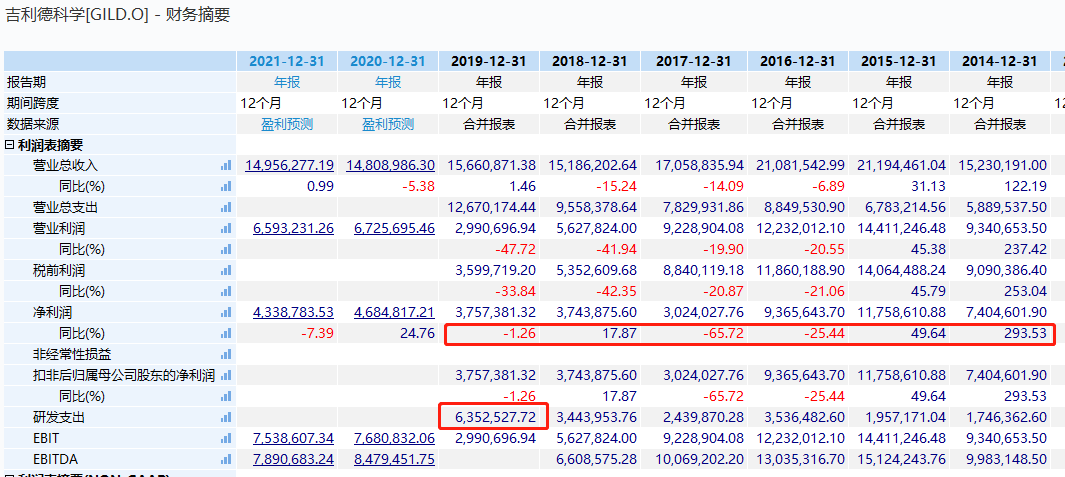Collapse the 利润表摘要 section
Image resolution: width=1065 pixels, height=477 pixels.
click(10, 145)
